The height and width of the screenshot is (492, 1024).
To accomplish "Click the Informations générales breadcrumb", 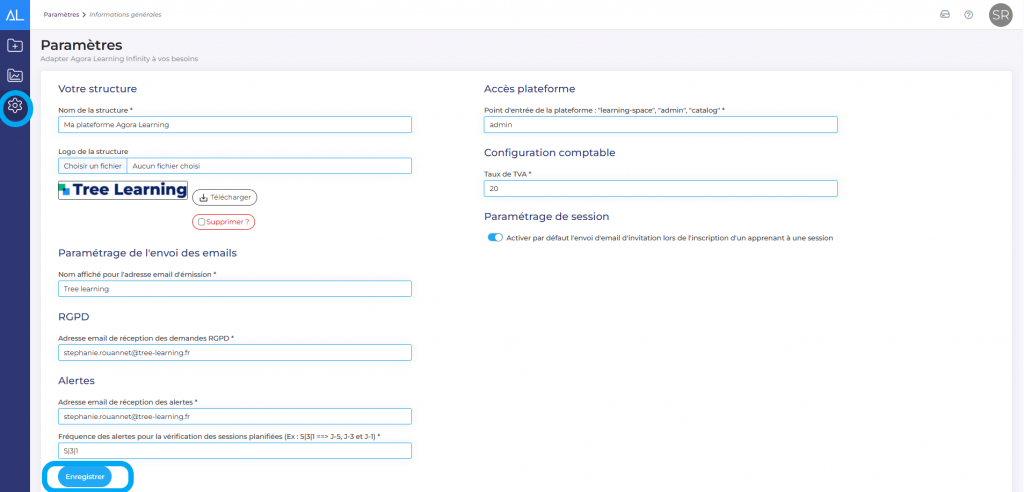I will 125,14.
